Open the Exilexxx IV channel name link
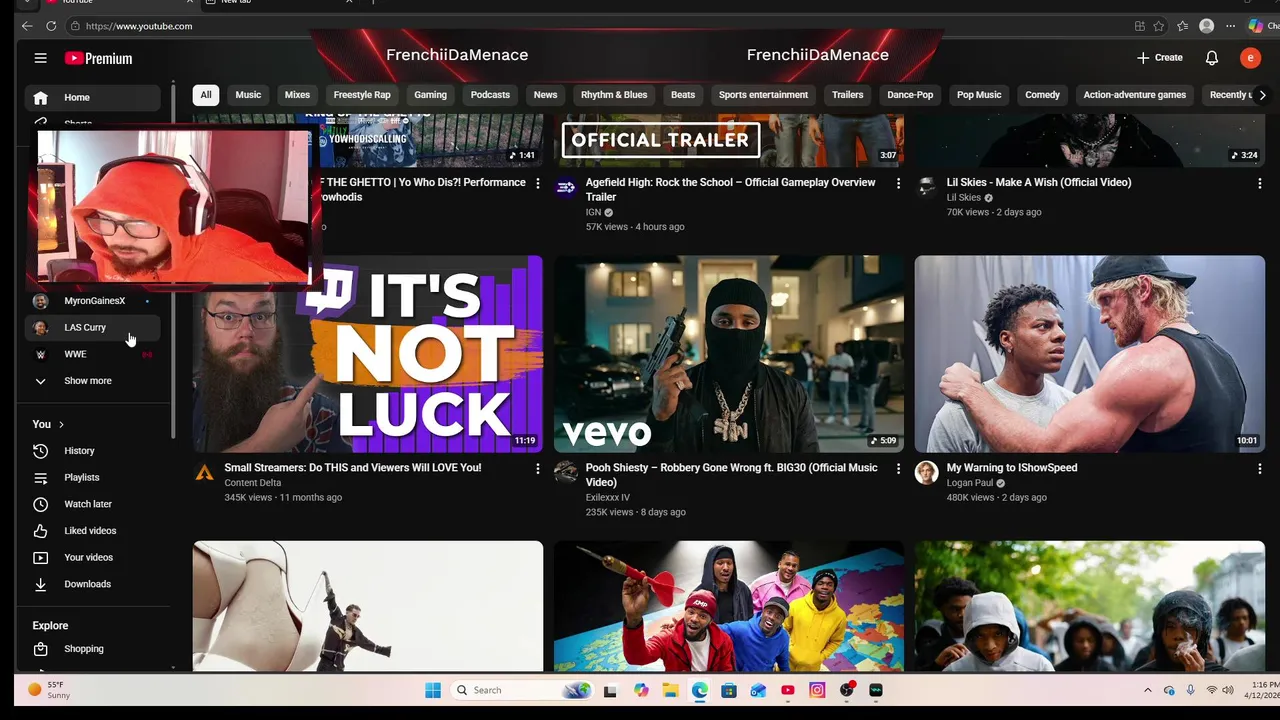Screen dimensions: 1280x720 pyautogui.click(x=608, y=498)
